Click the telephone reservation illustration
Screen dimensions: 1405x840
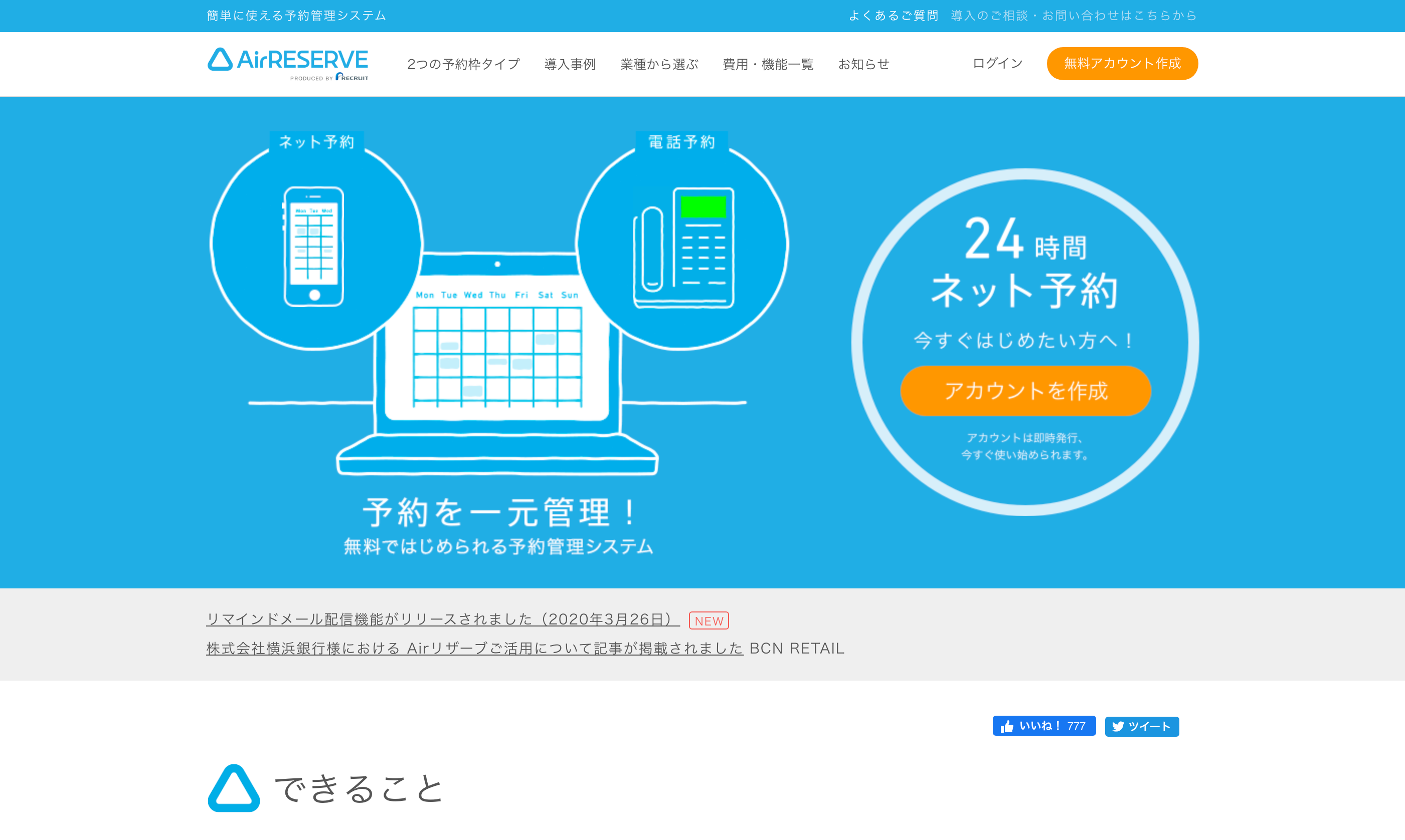coord(683,248)
